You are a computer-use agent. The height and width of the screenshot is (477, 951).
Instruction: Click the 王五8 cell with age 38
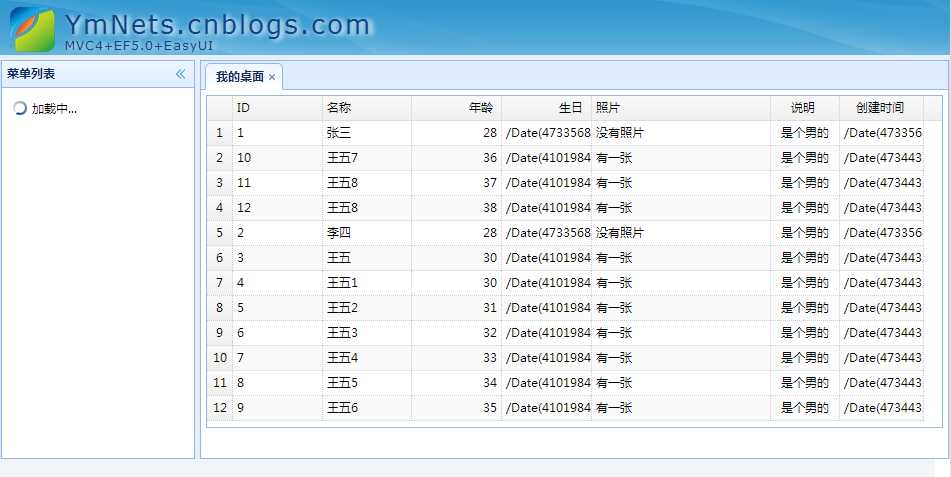coord(366,208)
